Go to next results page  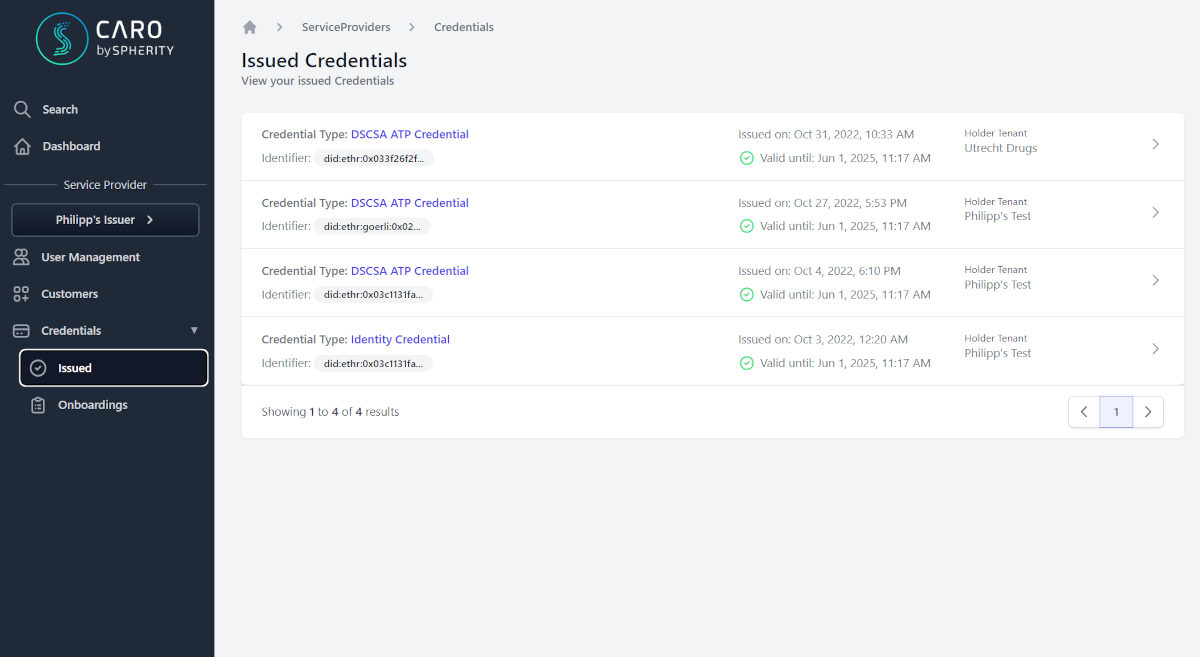tap(1148, 412)
